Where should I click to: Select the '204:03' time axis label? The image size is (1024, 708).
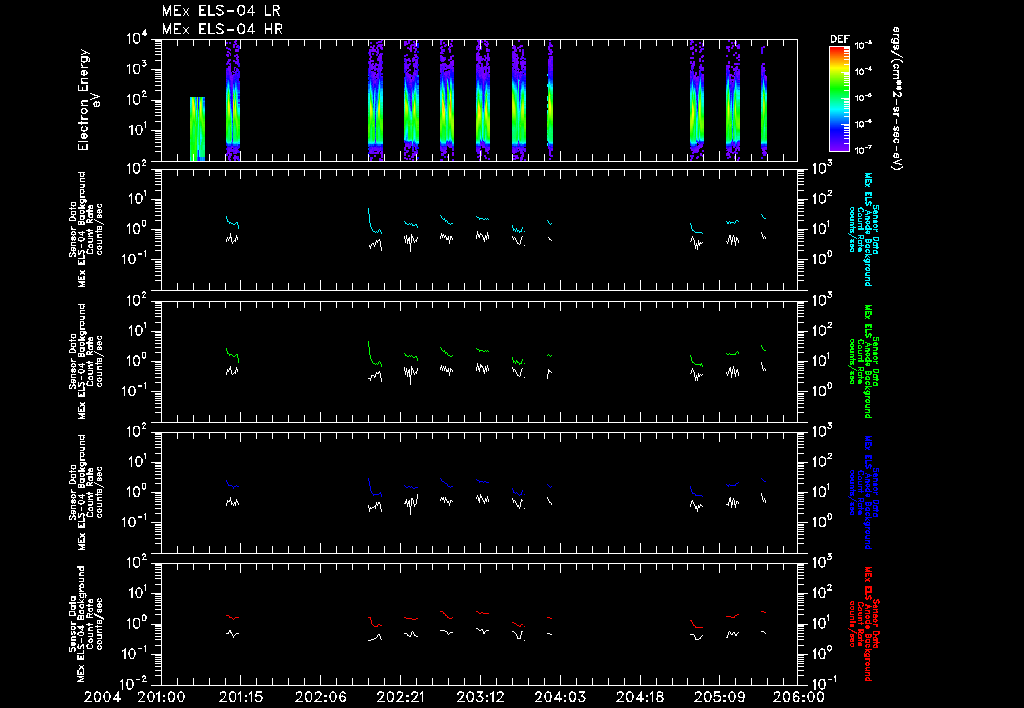560,698
